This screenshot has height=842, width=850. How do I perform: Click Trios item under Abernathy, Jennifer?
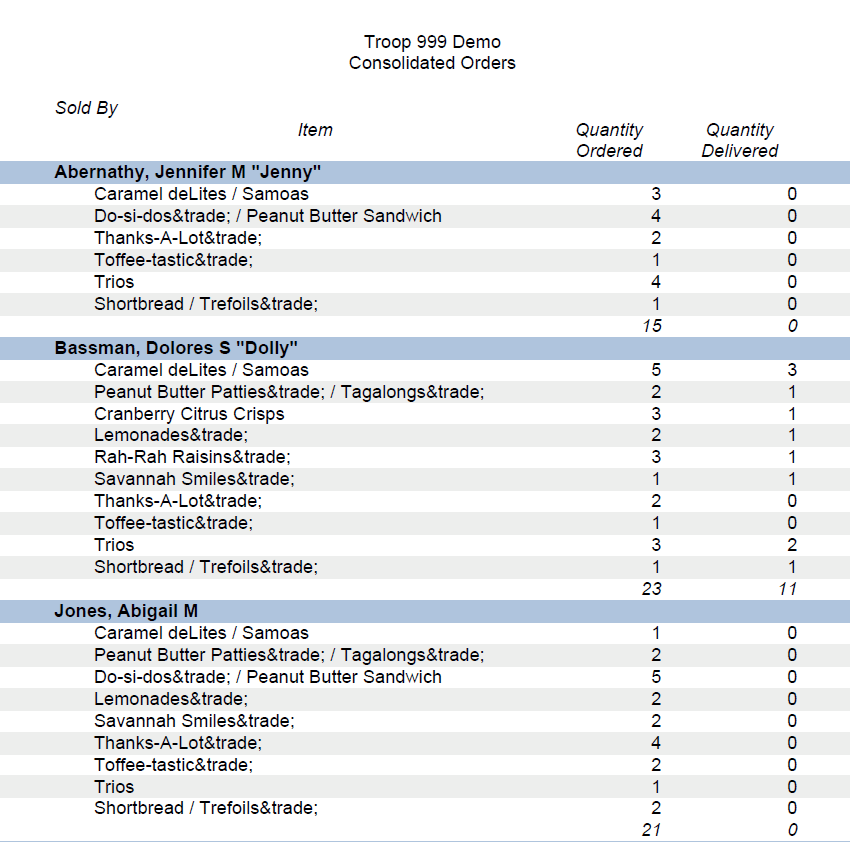114,282
